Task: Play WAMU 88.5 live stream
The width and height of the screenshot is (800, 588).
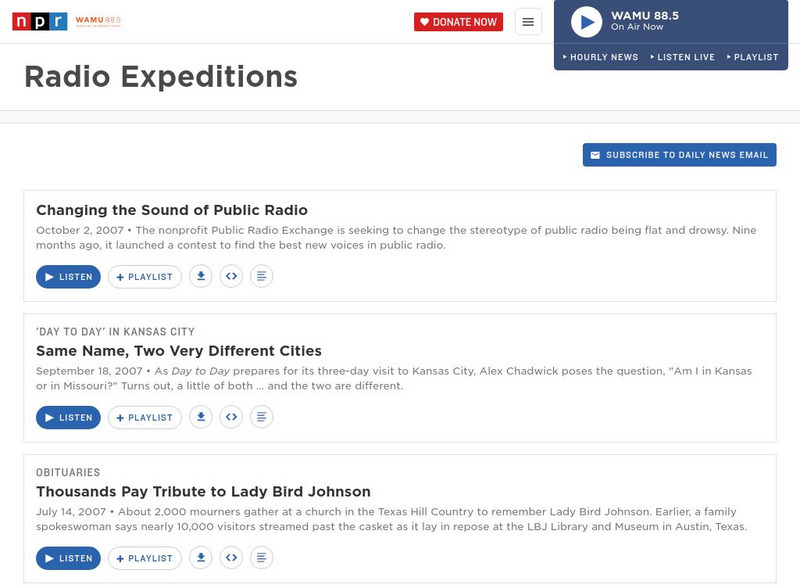Action: point(586,21)
